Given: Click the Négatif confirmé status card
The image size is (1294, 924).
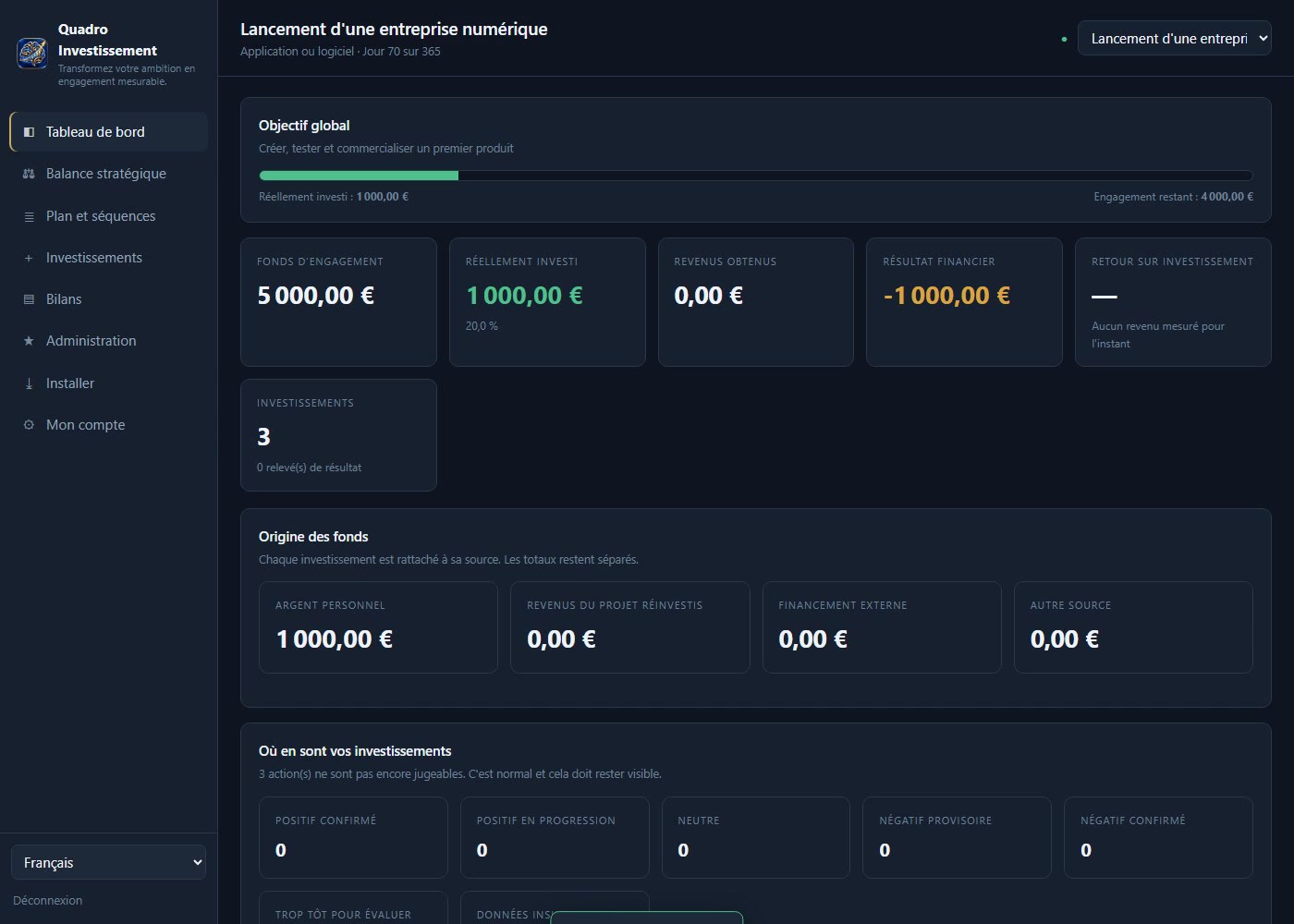Looking at the screenshot, I should [x=1158, y=837].
